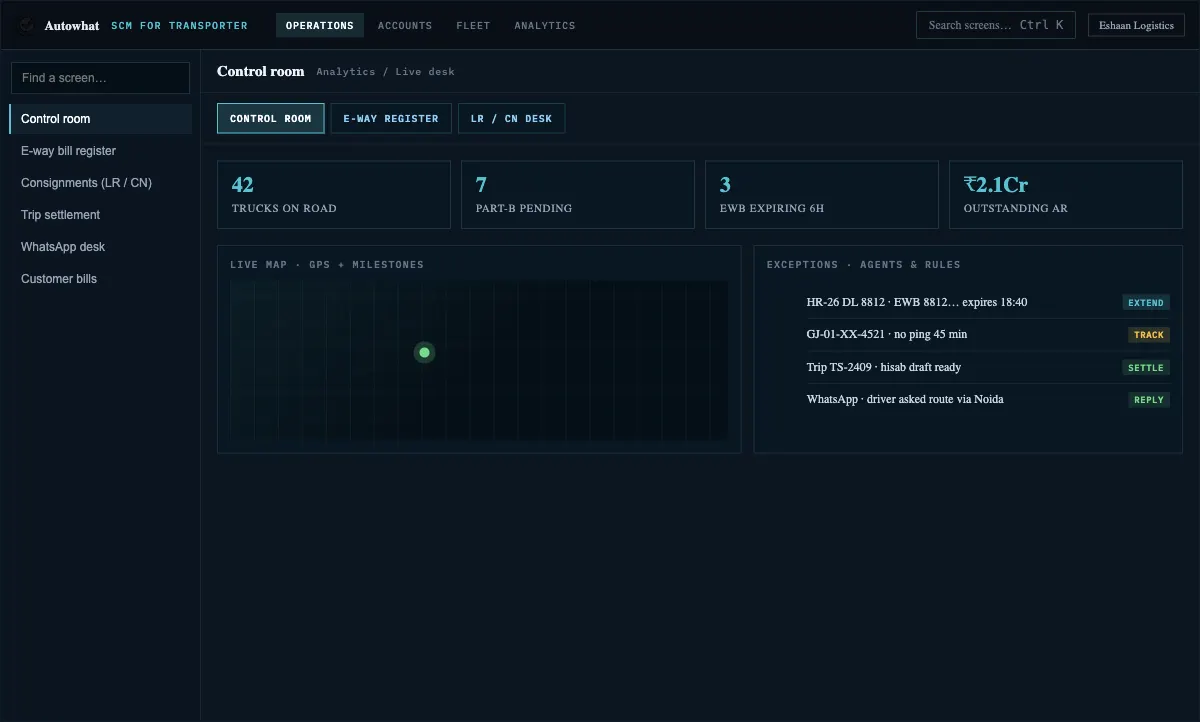Switch to the Fleet section
The image size is (1200, 722).
[x=473, y=25]
